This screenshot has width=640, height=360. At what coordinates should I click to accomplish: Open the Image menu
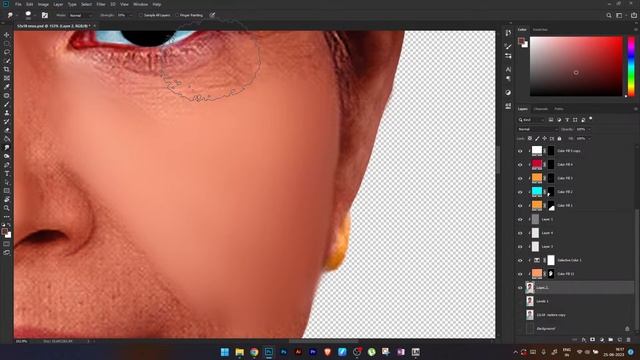pyautogui.click(x=43, y=4)
